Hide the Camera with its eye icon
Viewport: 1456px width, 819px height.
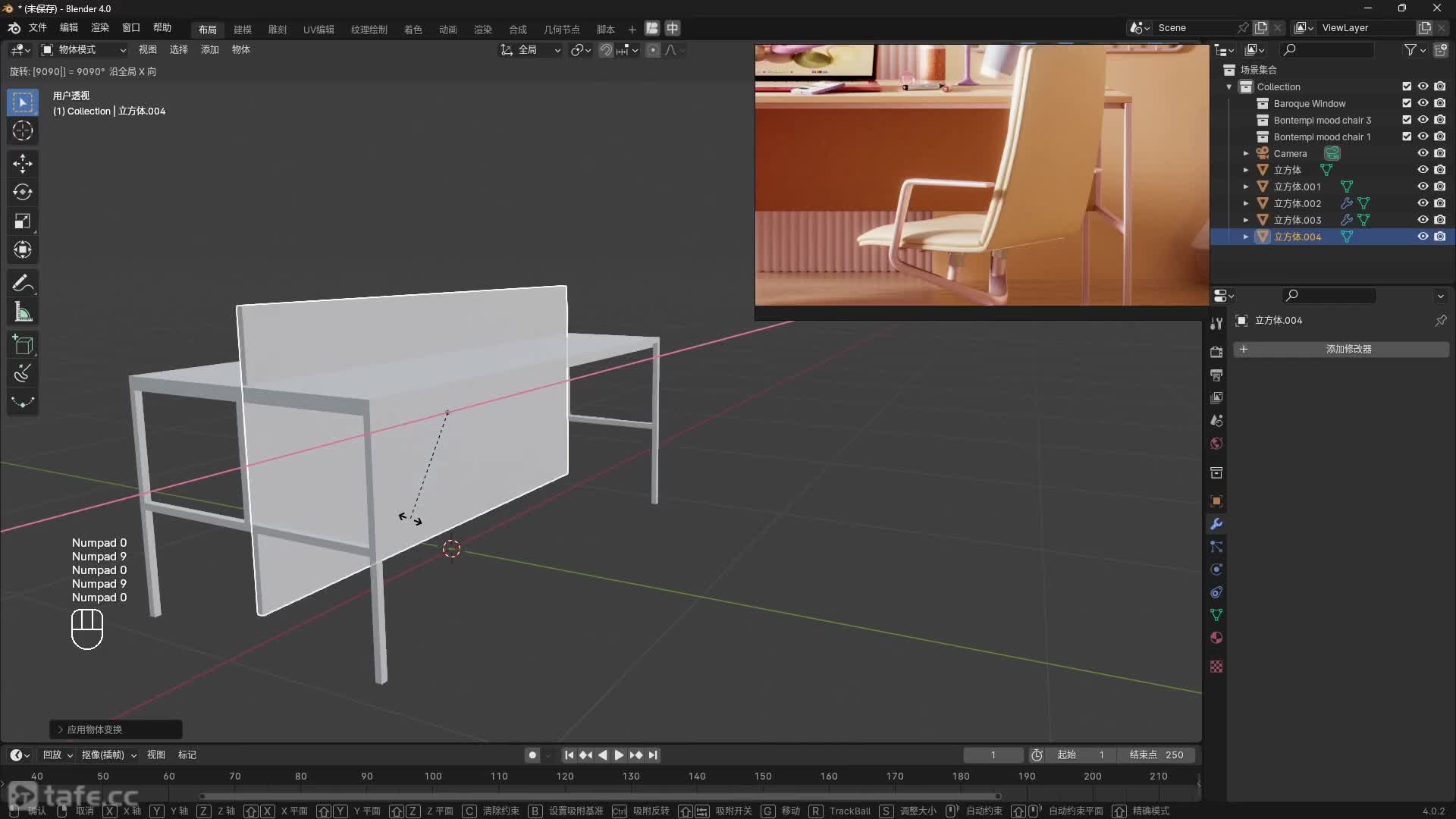1423,153
